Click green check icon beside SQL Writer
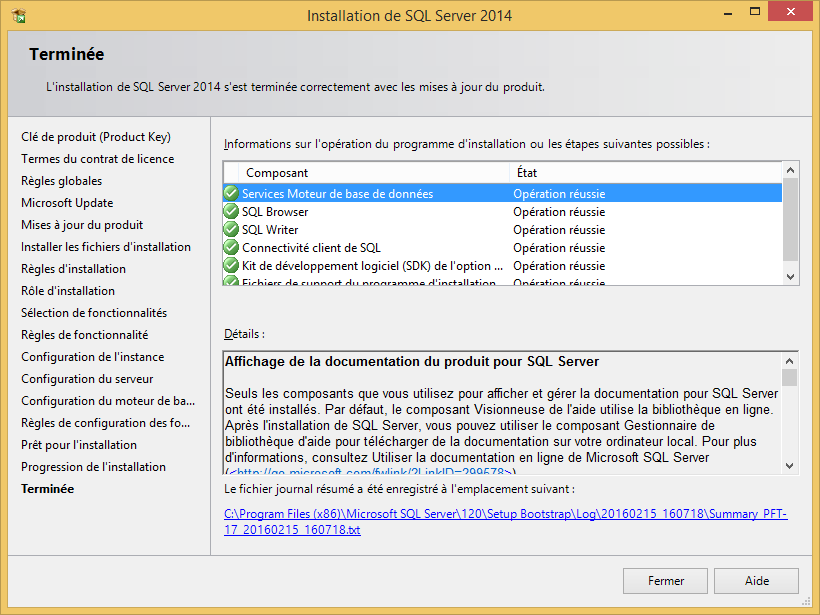 (231, 230)
